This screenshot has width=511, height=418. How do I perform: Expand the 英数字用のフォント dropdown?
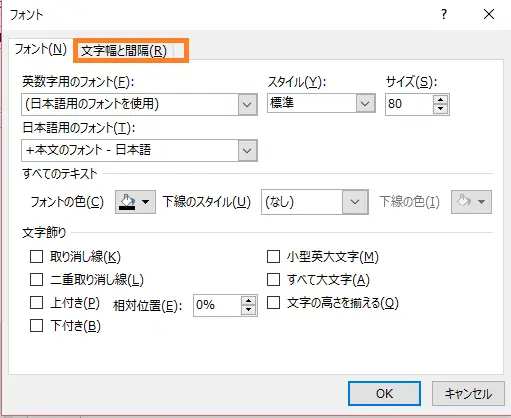(247, 104)
